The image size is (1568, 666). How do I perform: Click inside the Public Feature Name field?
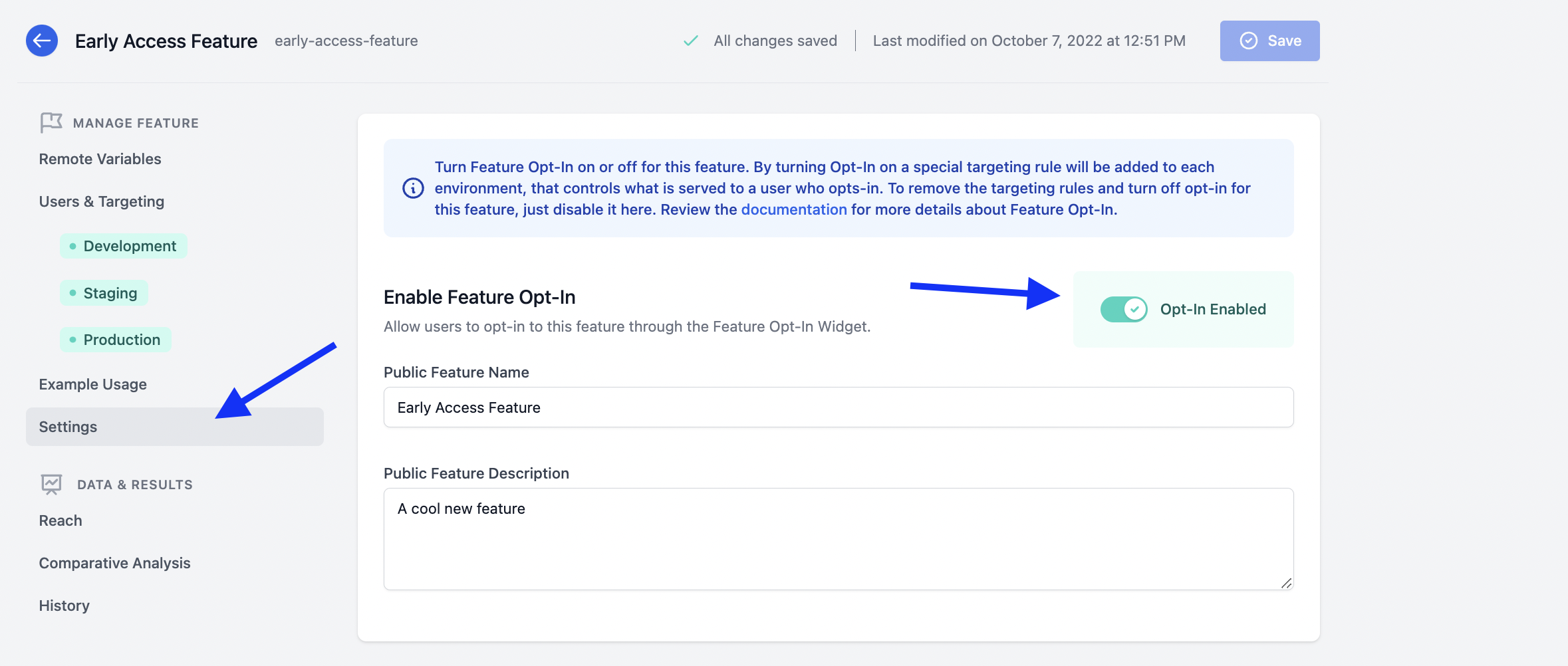[838, 407]
